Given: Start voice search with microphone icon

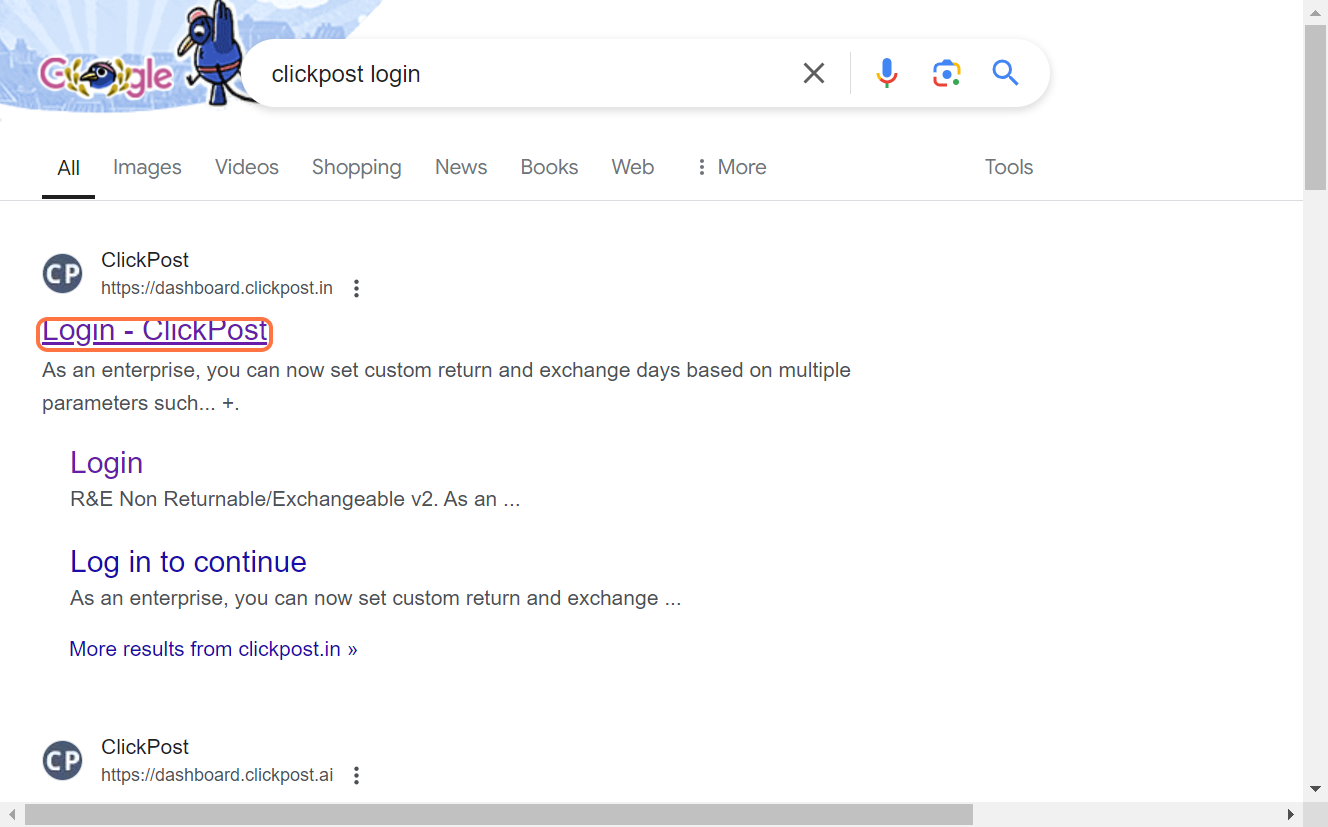Looking at the screenshot, I should pyautogui.click(x=886, y=73).
